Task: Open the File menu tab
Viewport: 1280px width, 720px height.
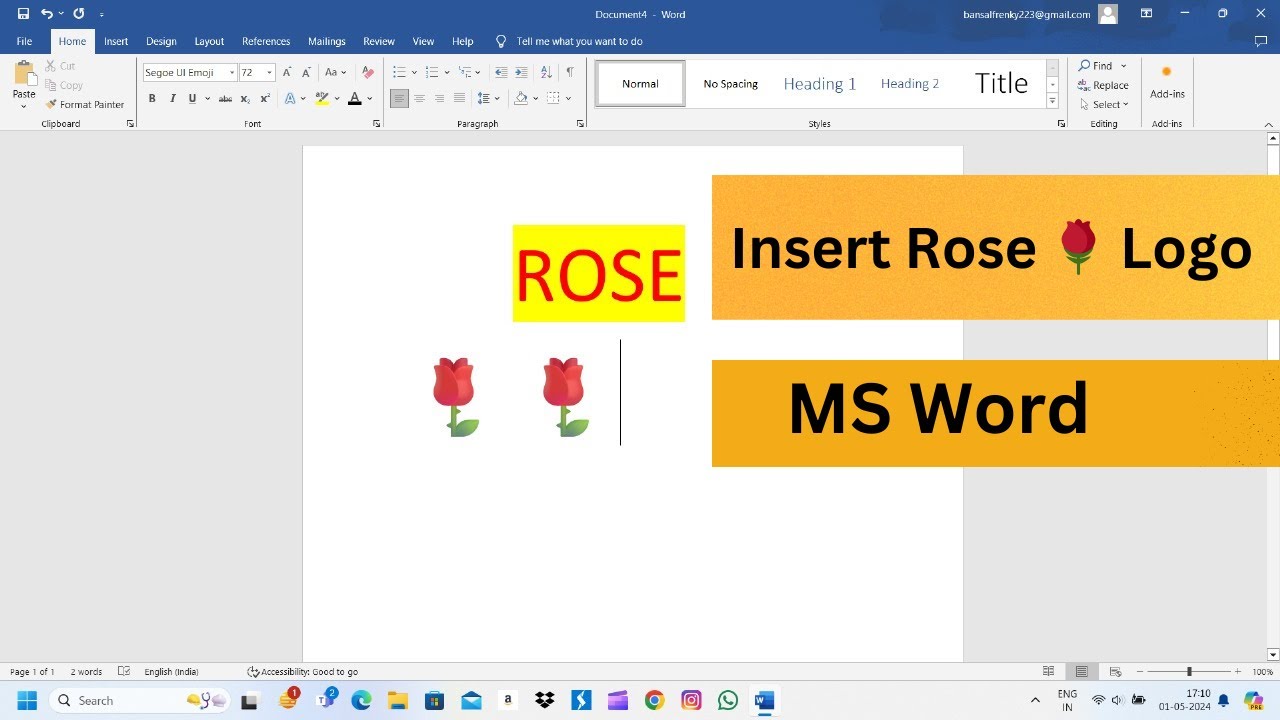Action: tap(24, 41)
